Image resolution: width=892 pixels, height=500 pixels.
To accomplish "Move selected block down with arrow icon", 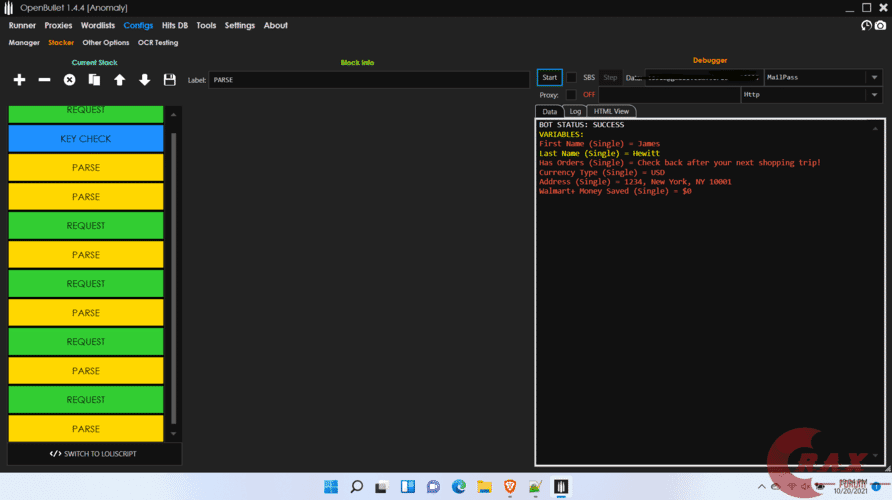I will pyautogui.click(x=144, y=80).
